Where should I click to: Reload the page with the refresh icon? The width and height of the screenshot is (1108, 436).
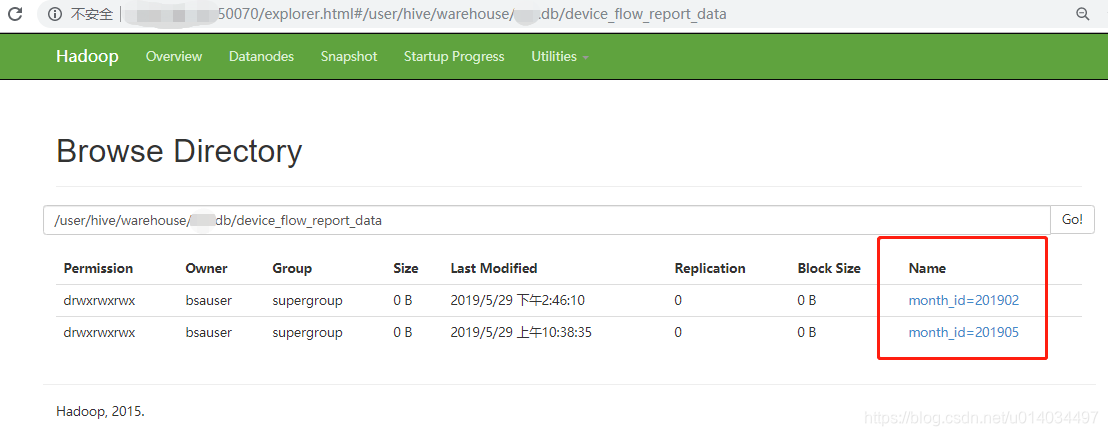tap(14, 13)
